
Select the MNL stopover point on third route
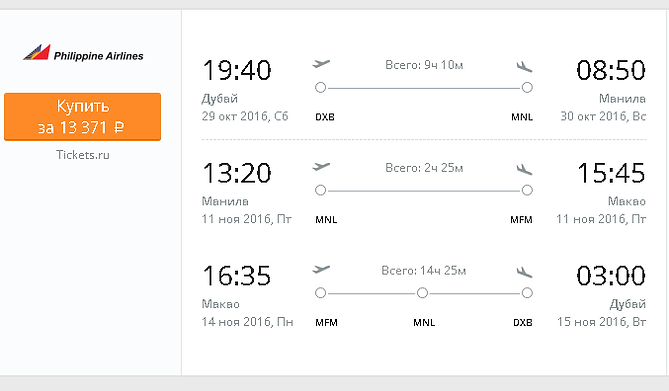tap(422, 293)
